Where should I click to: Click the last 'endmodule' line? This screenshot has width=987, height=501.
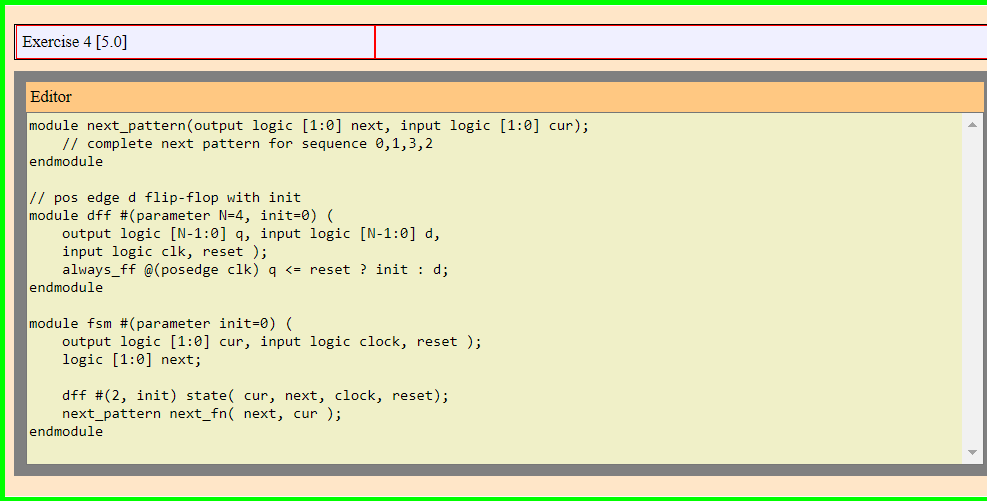coord(66,432)
